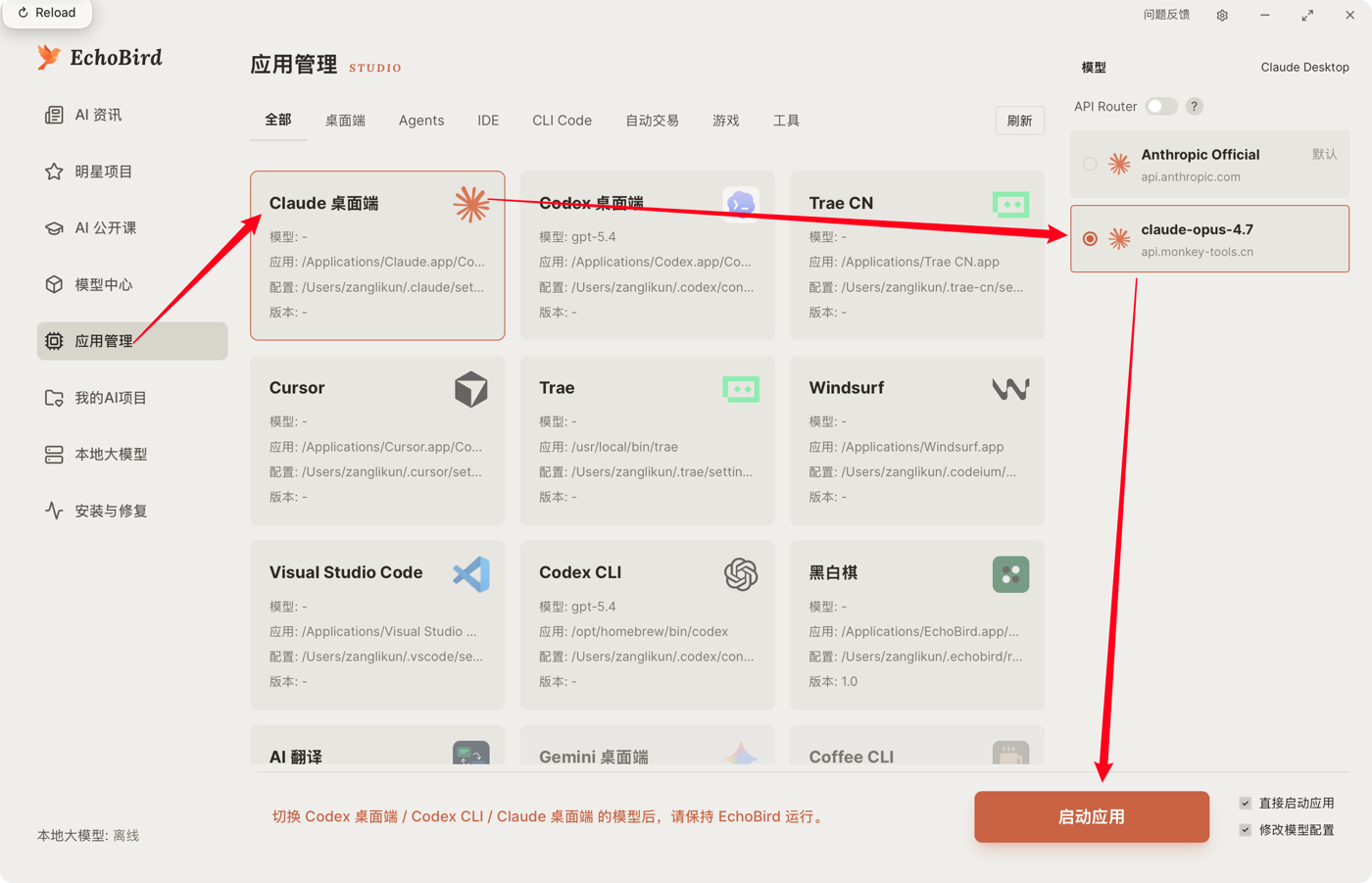Click 模型: gpt-5.4 on Codex 桌面端 card
Screen dimensions: 1372x883
click(x=577, y=237)
